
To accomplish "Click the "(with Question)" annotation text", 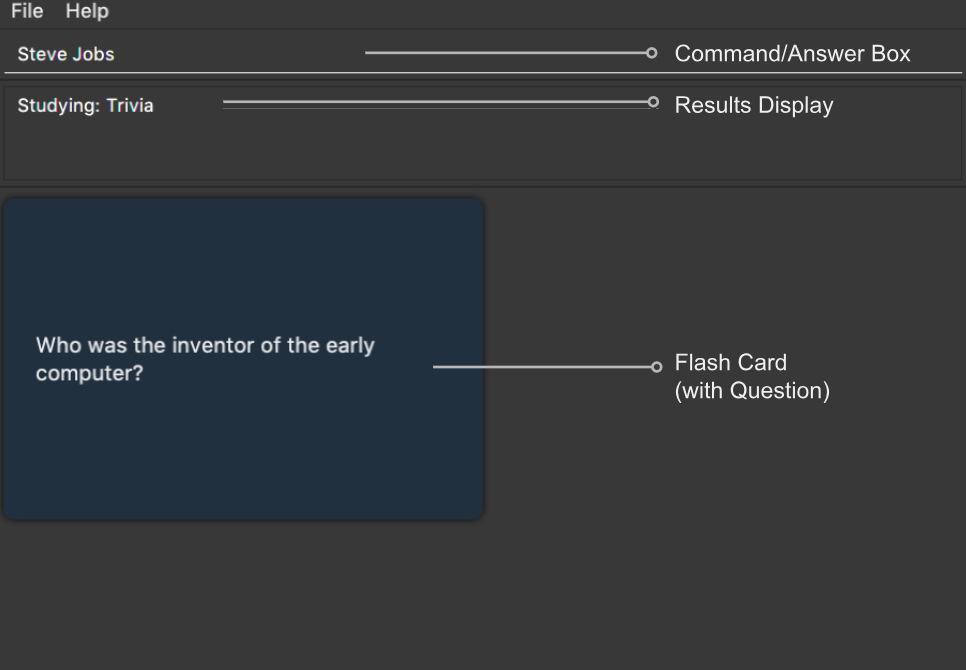I will 752,390.
